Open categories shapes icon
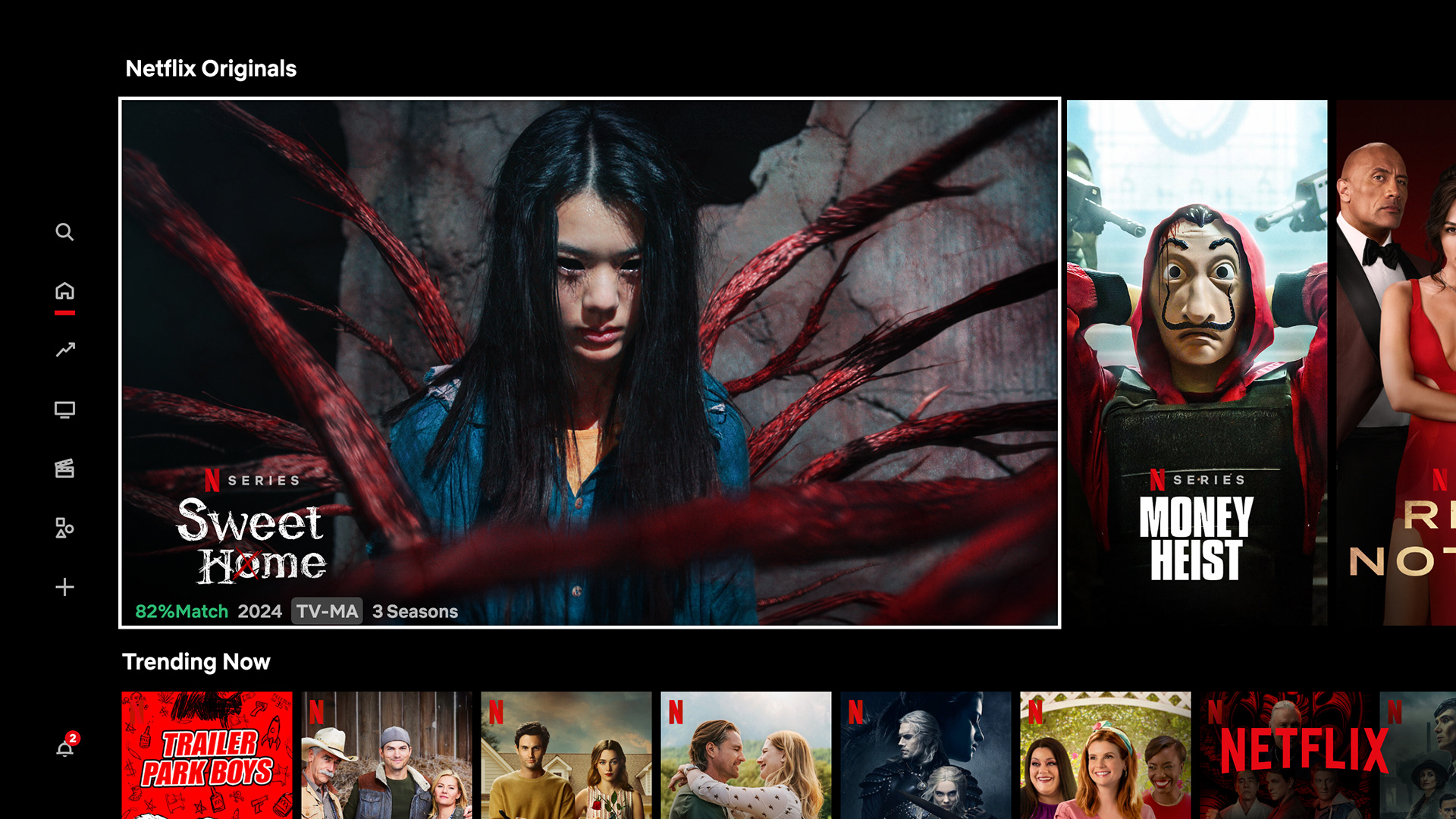This screenshot has height=819, width=1456. pos(64,528)
